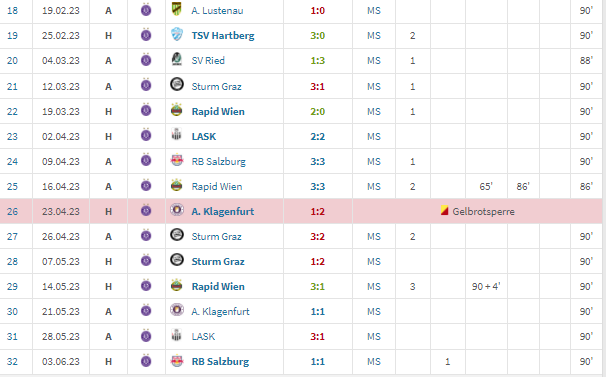Open the 1:0 result against A. Lustenau
Image resolution: width=606 pixels, height=377 pixels.
(318, 10)
